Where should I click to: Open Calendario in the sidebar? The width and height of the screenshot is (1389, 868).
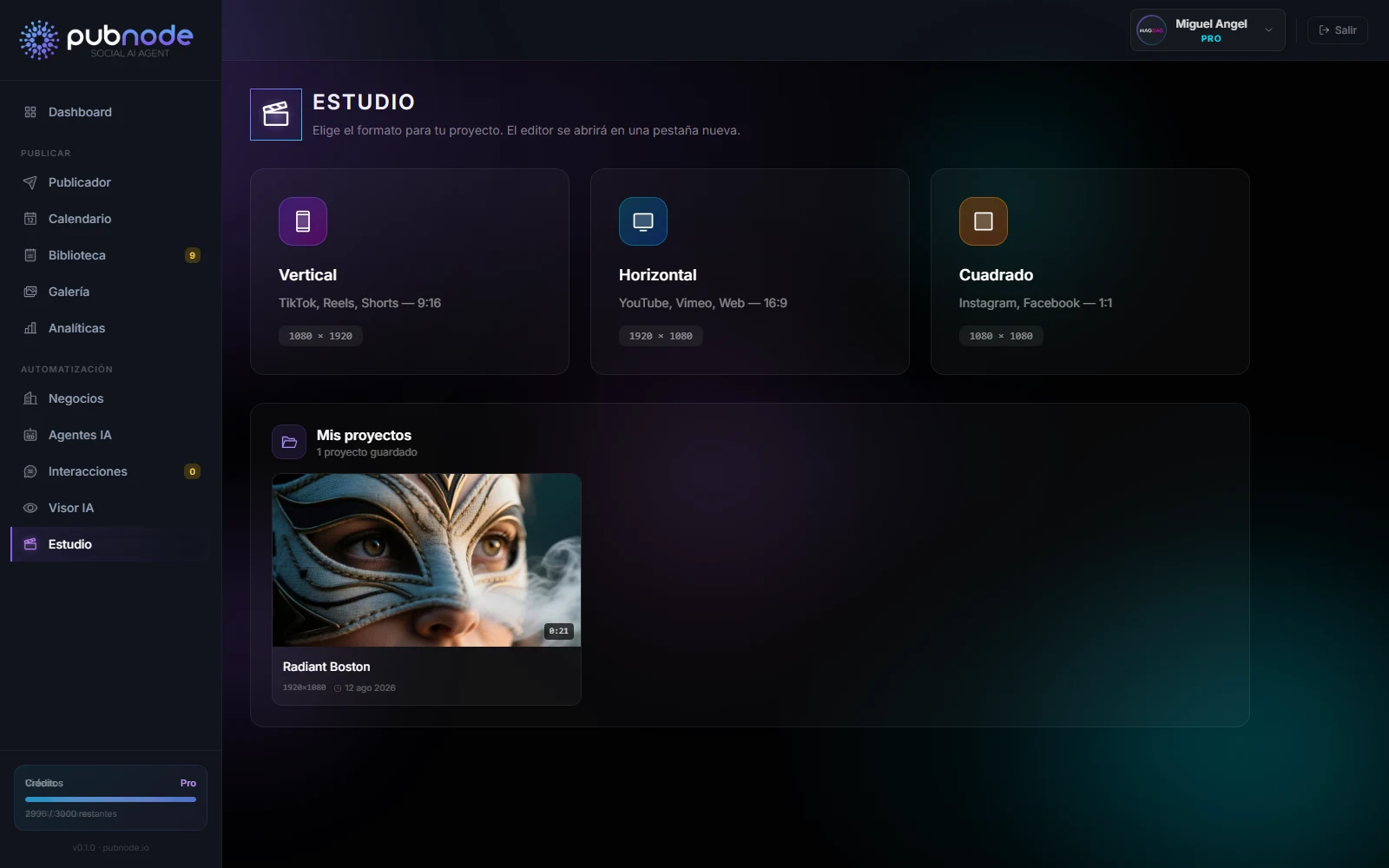click(x=110, y=219)
